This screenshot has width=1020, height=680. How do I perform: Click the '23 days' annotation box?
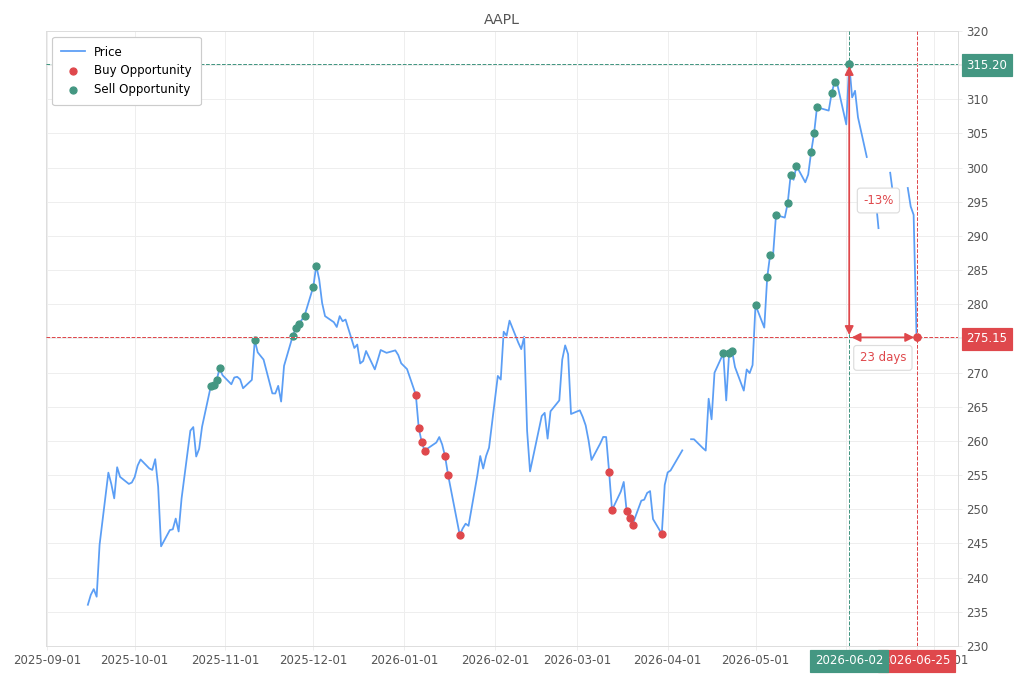point(883,357)
